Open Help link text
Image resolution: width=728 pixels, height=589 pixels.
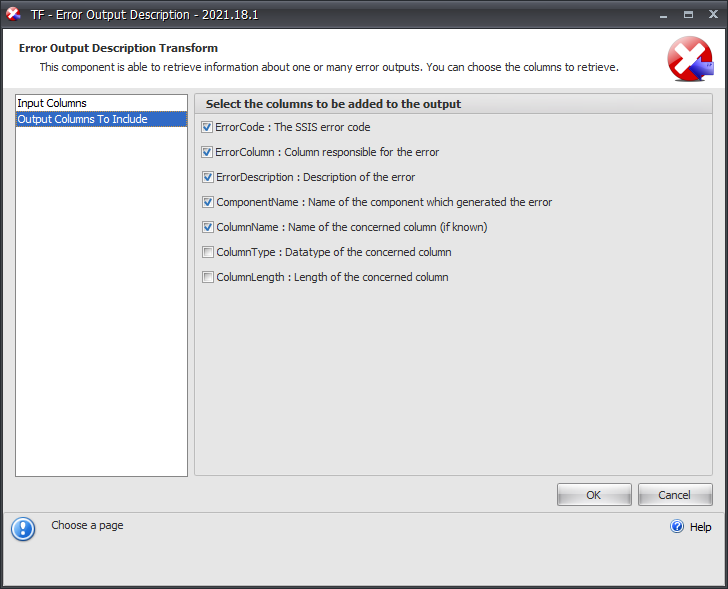[700, 527]
